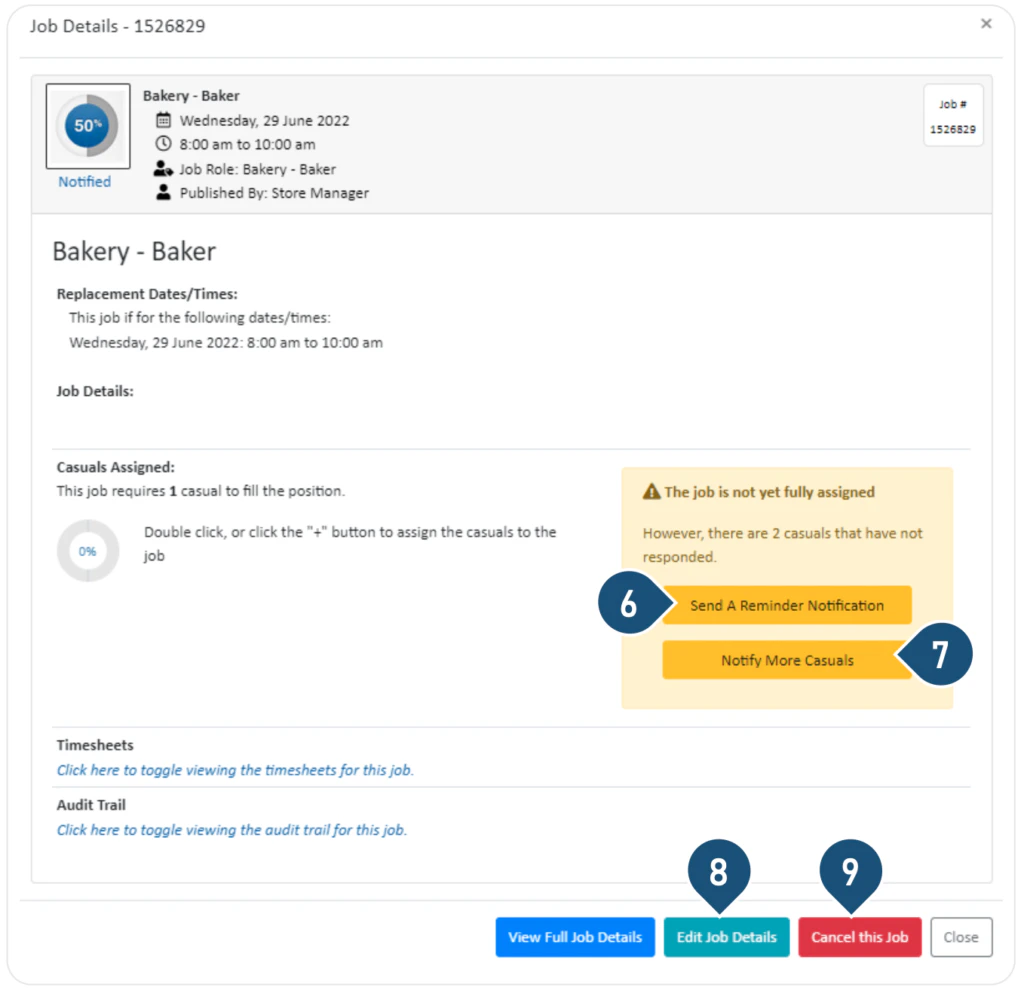Click 'The job is not yet fully assigned' text
This screenshot has width=1024, height=994.
769,492
